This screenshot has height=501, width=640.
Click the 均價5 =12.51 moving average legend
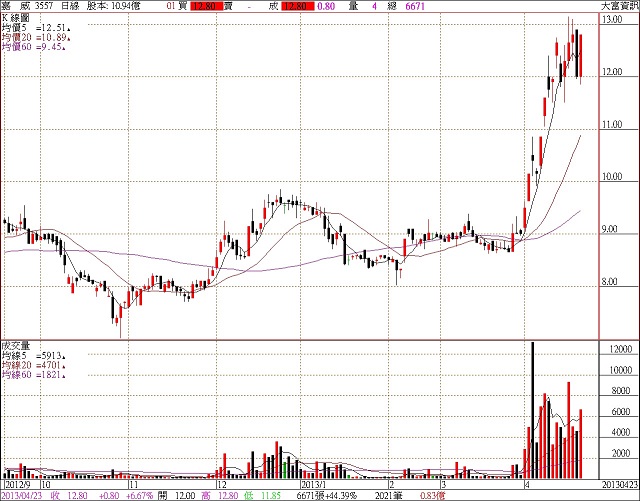[34, 27]
